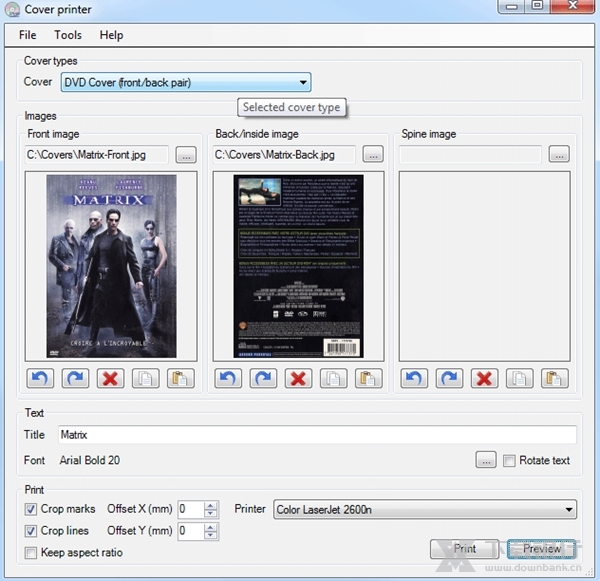Rotate back/inside image counterclockwise
This screenshot has width=600, height=581.
click(228, 380)
